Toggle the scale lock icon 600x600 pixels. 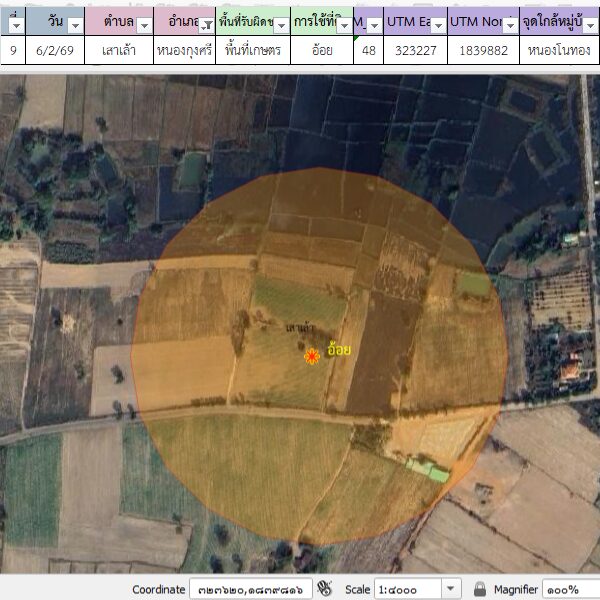(480, 590)
